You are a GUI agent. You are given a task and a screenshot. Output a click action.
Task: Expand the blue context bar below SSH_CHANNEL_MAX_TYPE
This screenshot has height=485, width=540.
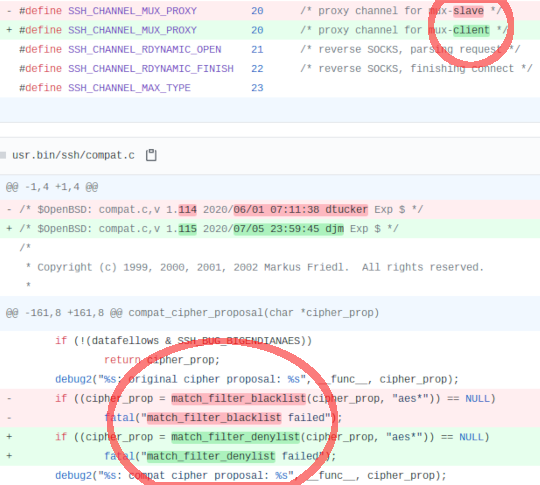(270, 110)
